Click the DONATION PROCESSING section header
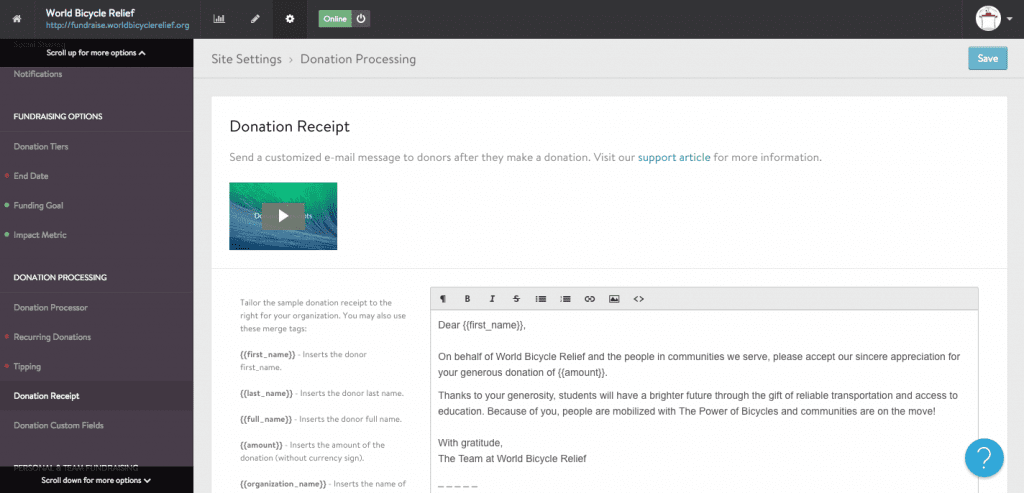Viewport: 1024px width, 493px height. click(60, 278)
